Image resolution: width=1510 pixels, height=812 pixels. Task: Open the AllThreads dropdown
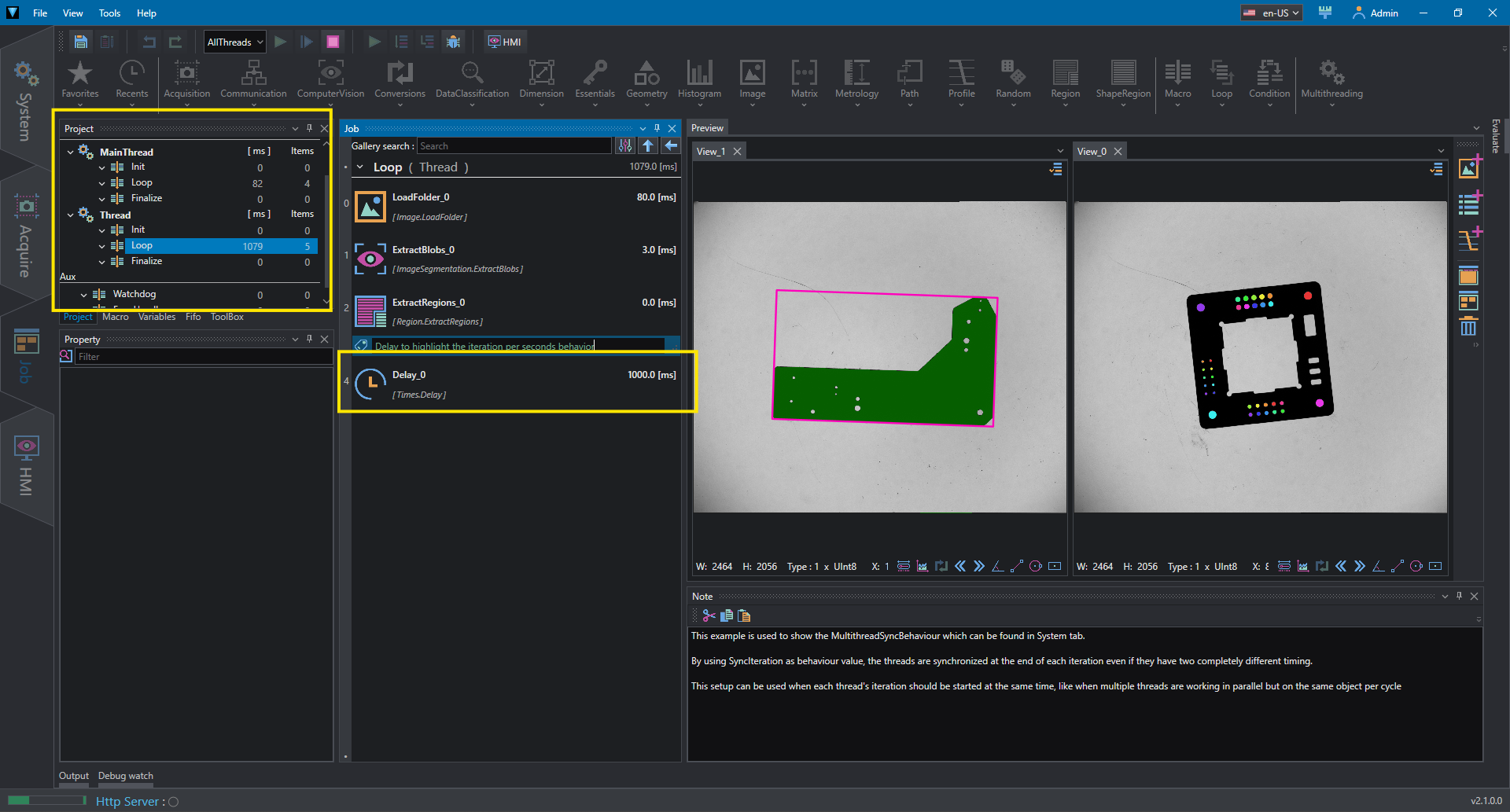[234, 42]
